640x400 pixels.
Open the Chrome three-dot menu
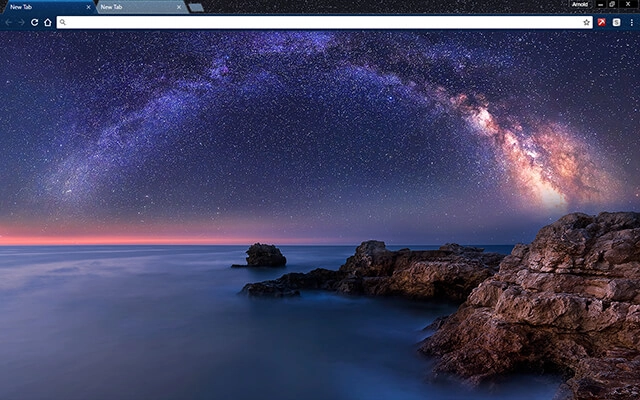pyautogui.click(x=631, y=22)
